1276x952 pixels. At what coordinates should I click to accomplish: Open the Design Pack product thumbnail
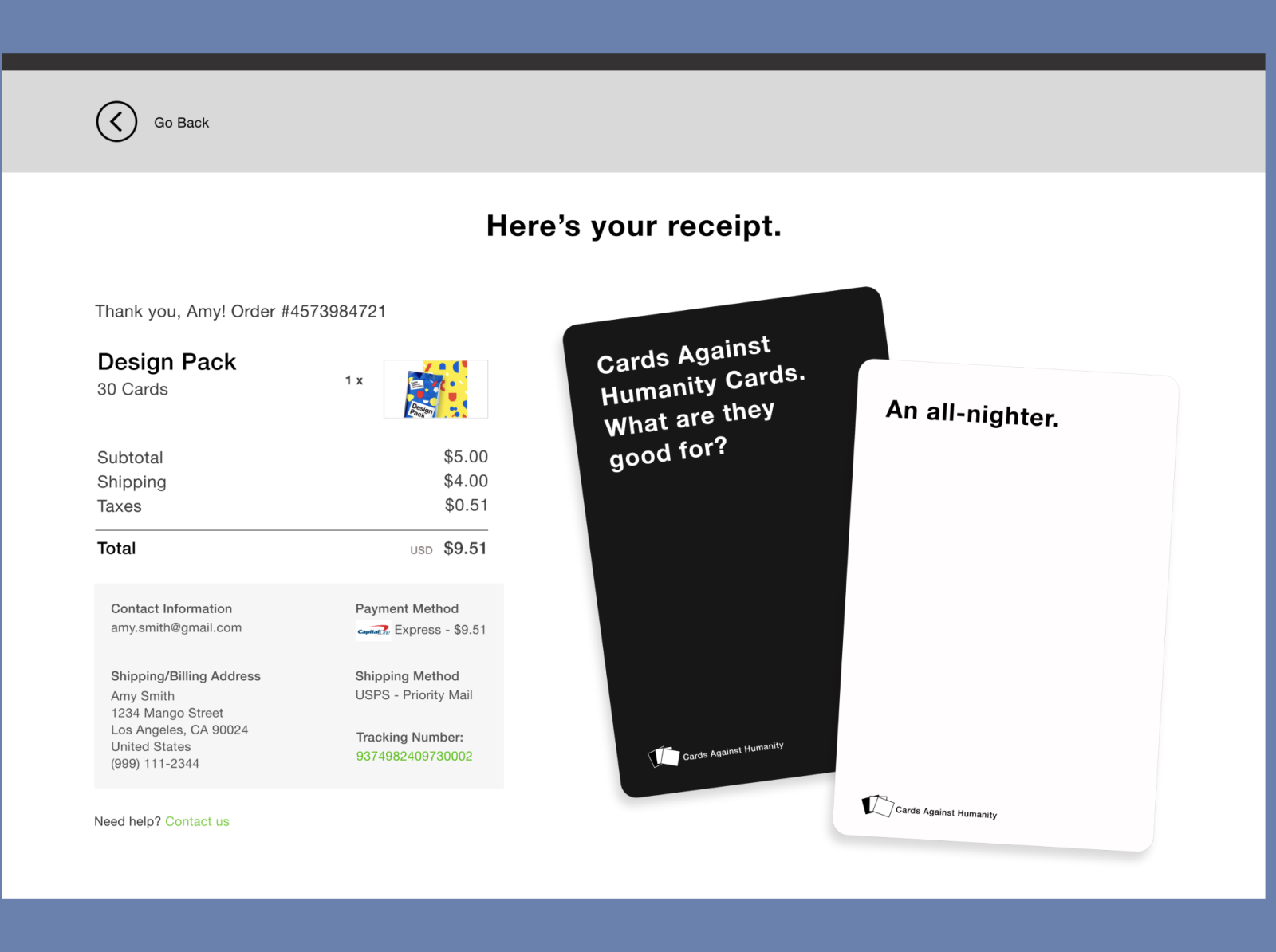pyautogui.click(x=435, y=389)
